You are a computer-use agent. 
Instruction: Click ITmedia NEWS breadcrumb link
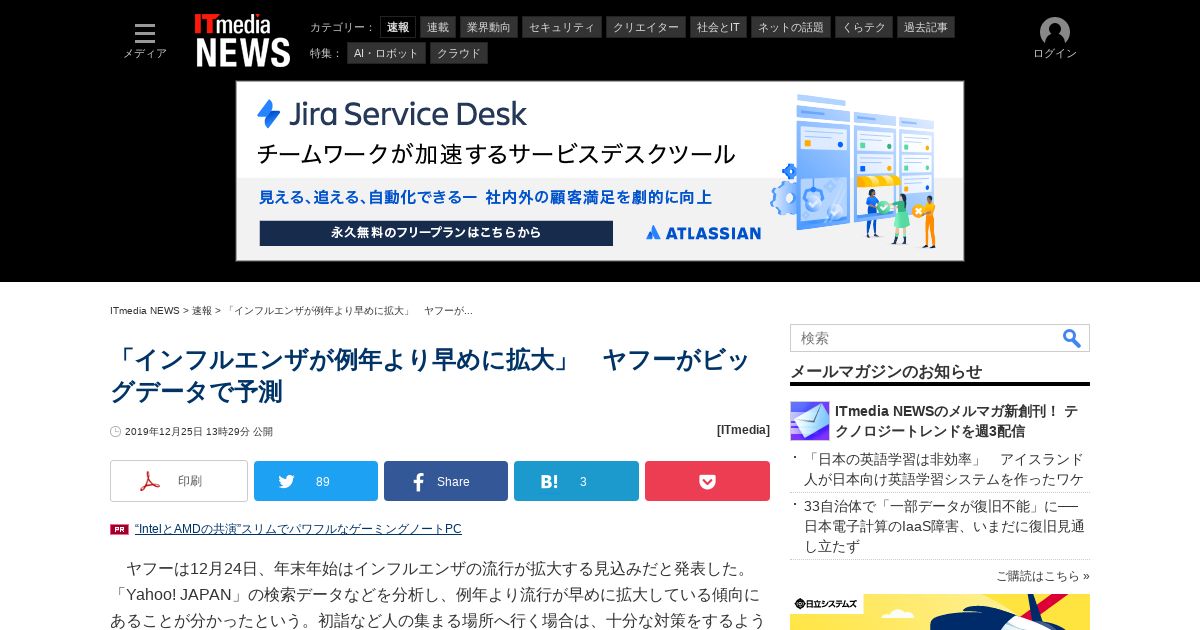coord(145,311)
